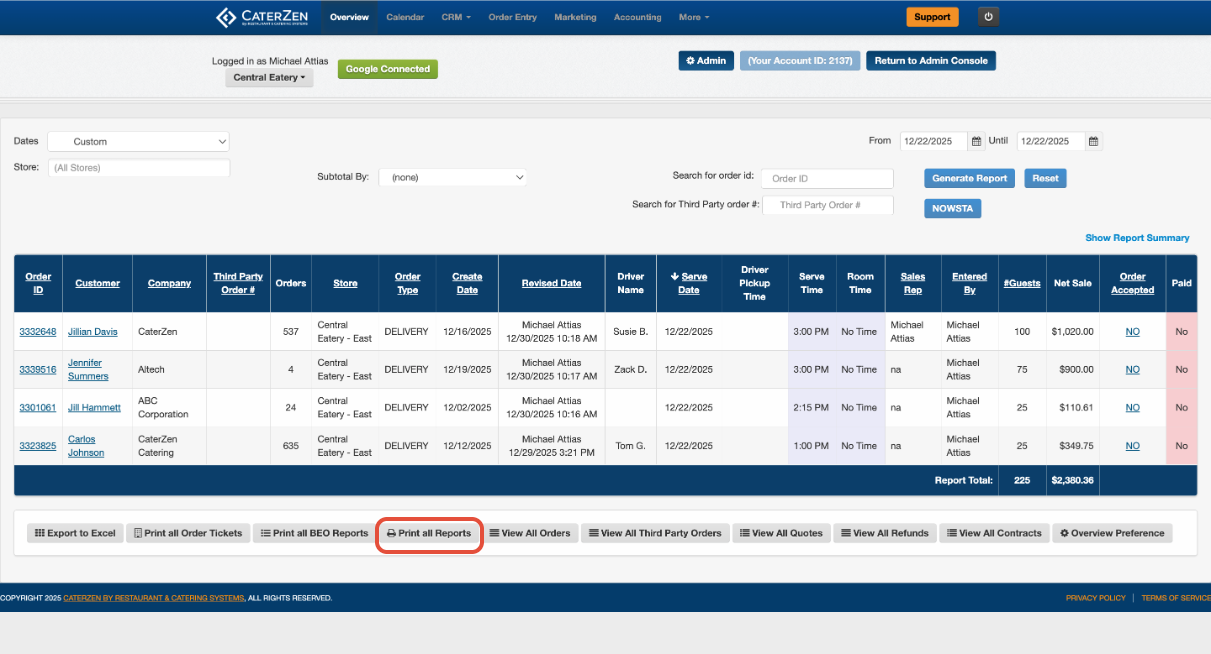Click the Reset button
Image resolution: width=1211 pixels, height=654 pixels.
[x=1045, y=178]
